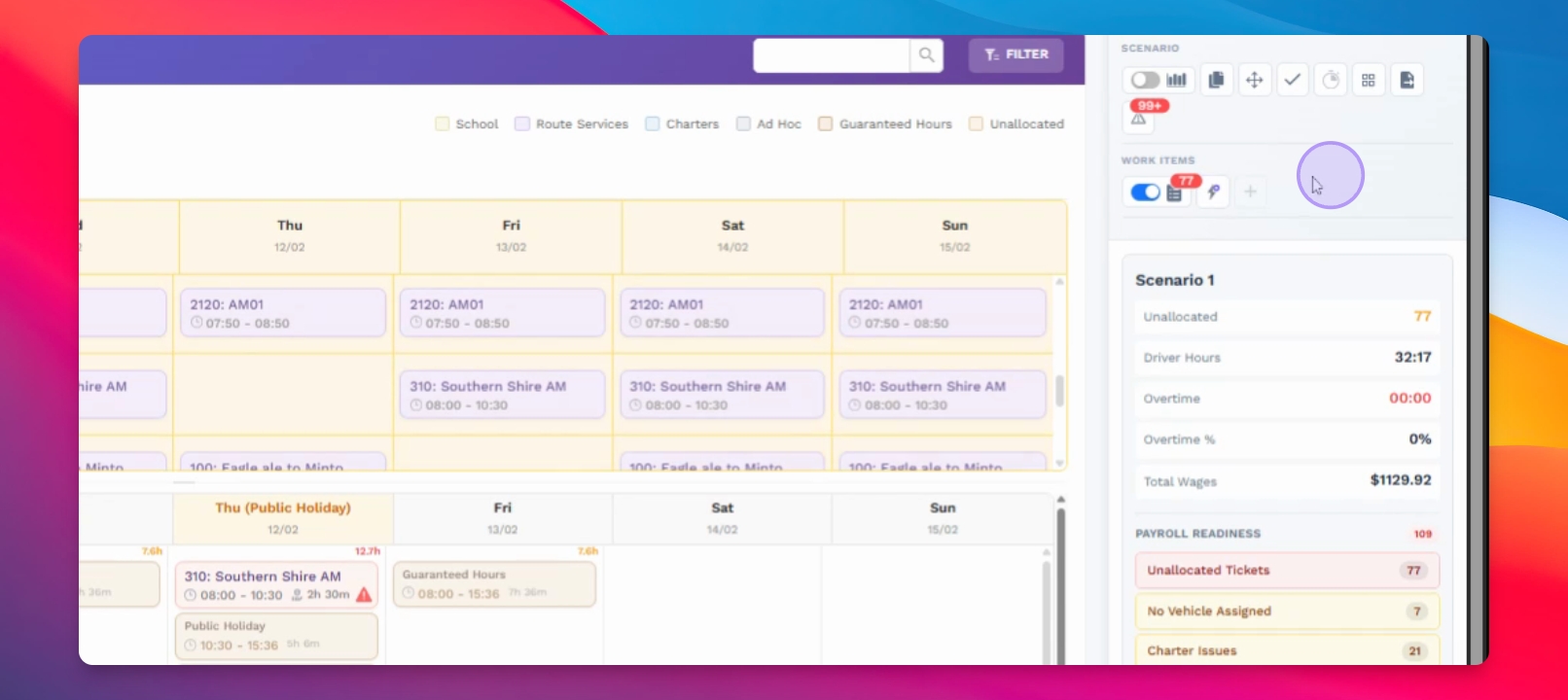This screenshot has width=1568, height=700.
Task: Click the lightning auto-assign icon
Action: (1213, 192)
